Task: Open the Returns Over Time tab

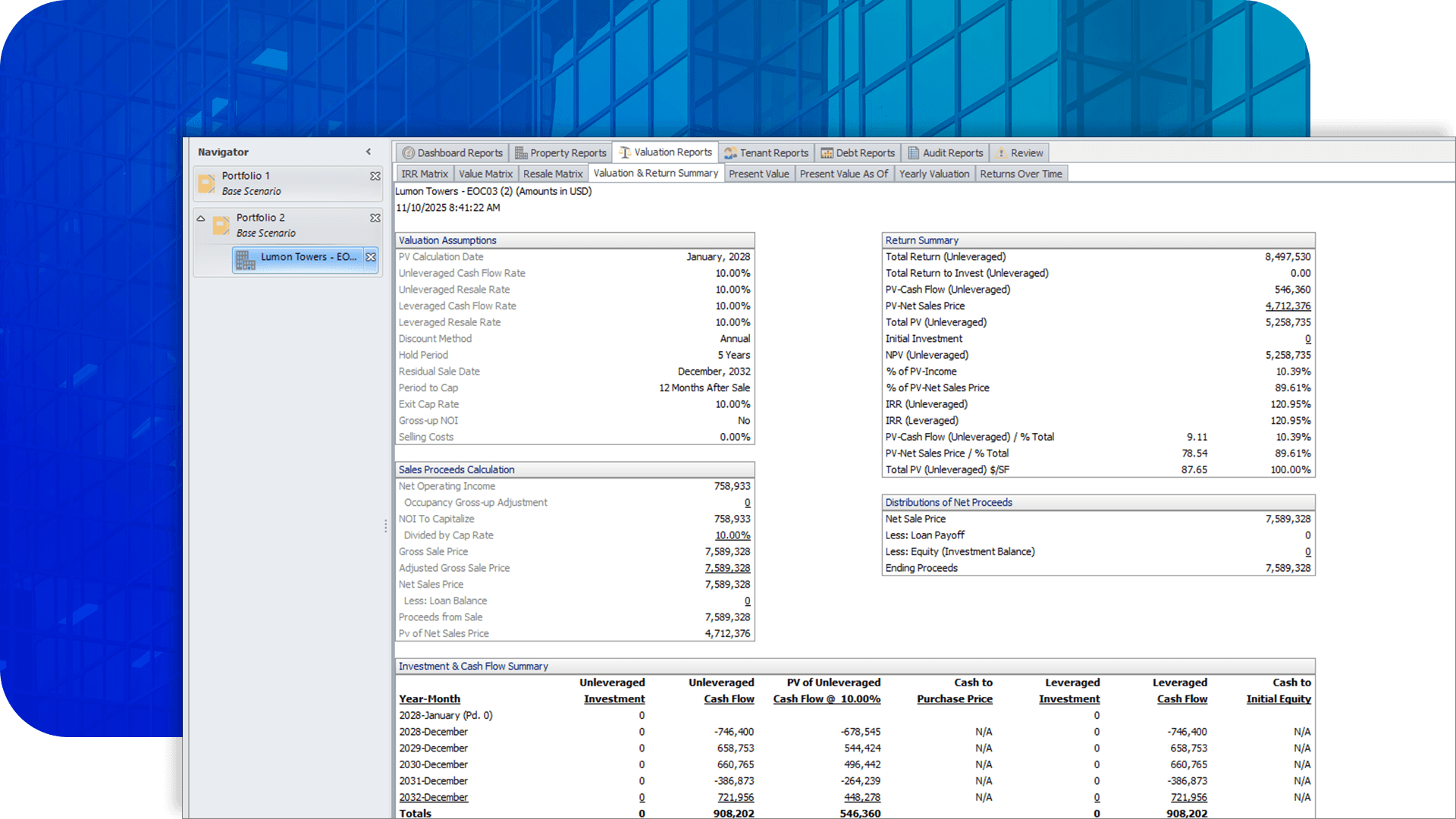Action: [1021, 174]
